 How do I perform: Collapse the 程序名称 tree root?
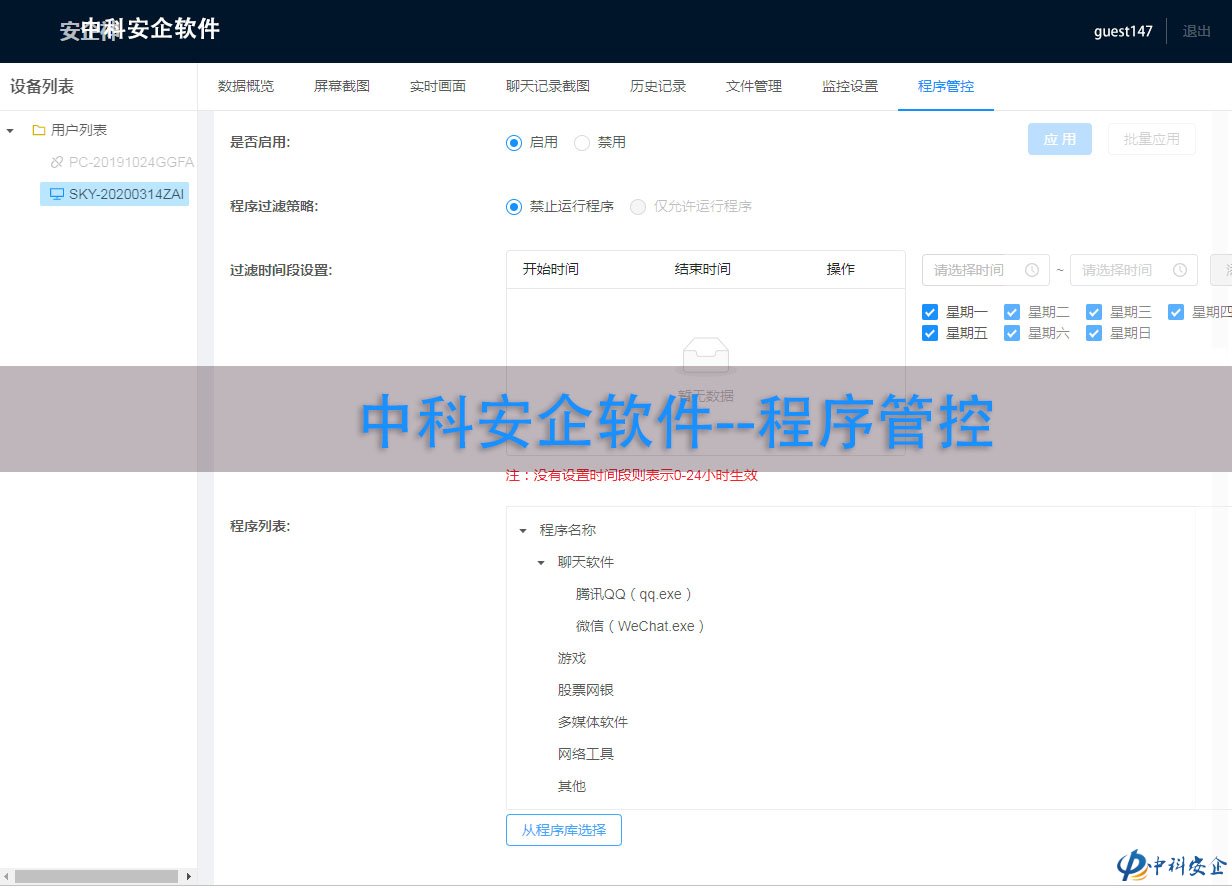pyautogui.click(x=523, y=531)
